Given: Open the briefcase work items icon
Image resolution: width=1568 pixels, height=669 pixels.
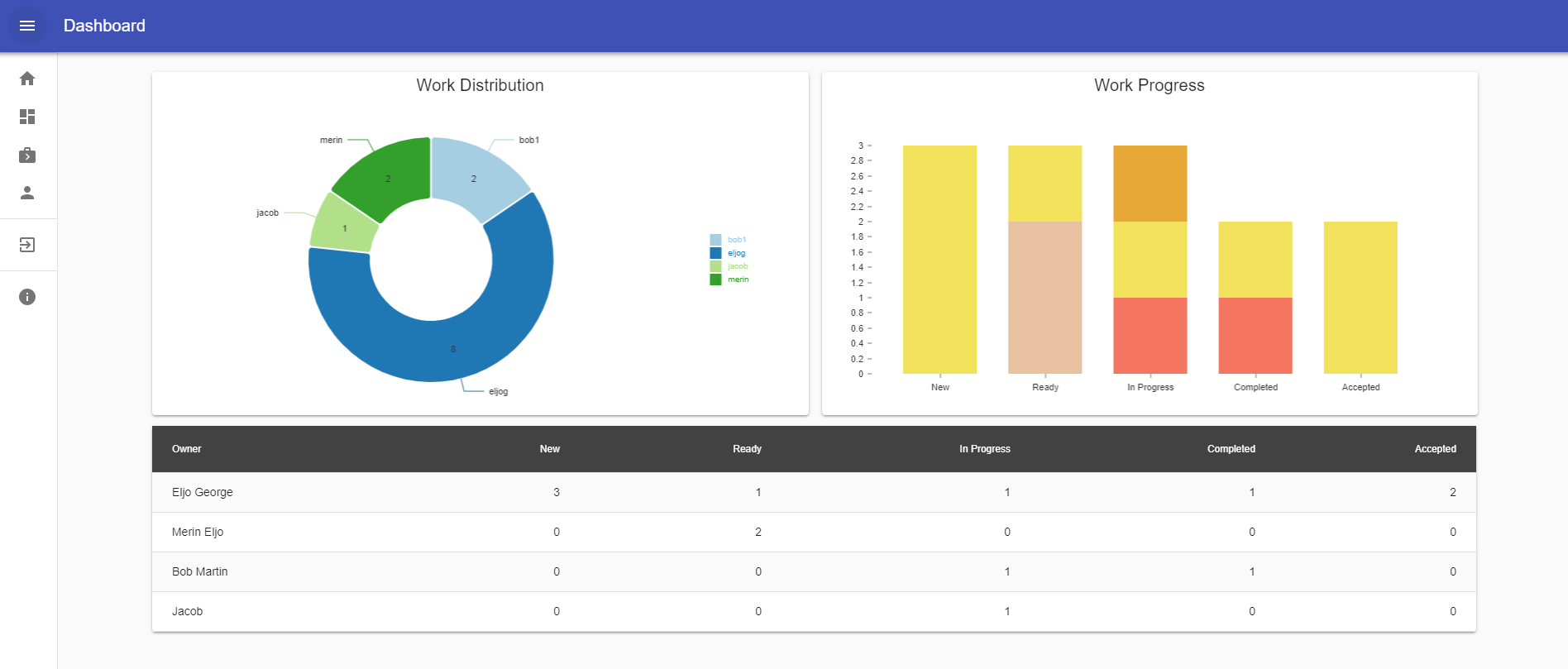Looking at the screenshot, I should pos(27,155).
